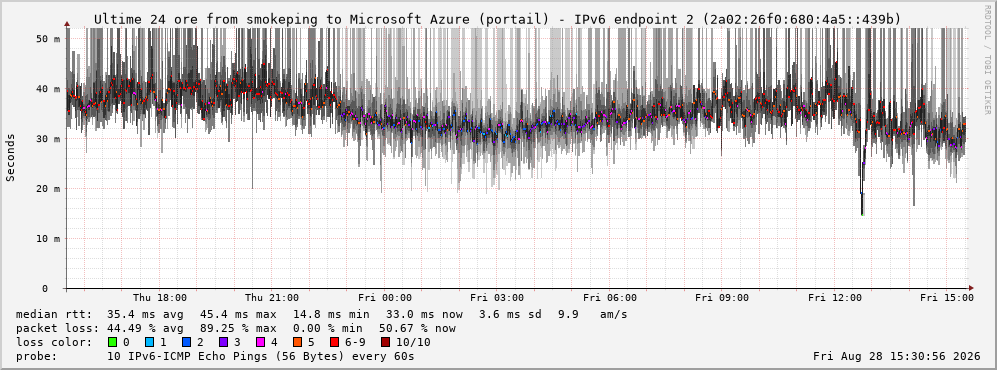
Task: Click the '20 m' y-axis label
Action: (48, 189)
